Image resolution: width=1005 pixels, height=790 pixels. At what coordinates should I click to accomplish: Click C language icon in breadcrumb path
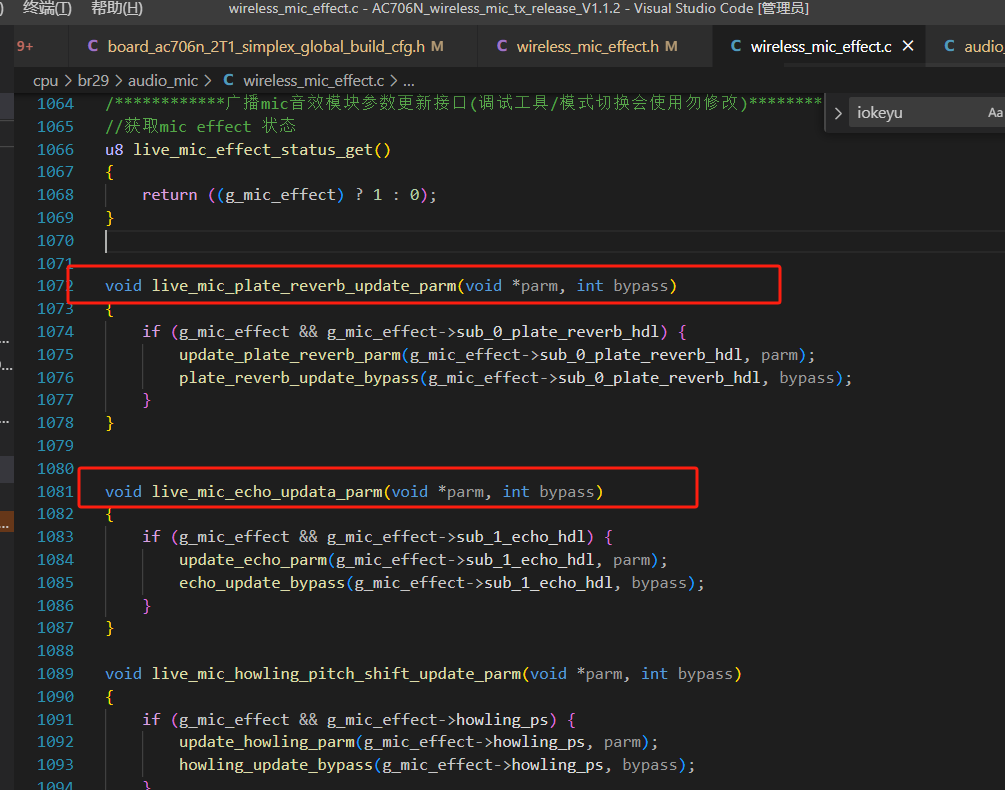pos(228,80)
